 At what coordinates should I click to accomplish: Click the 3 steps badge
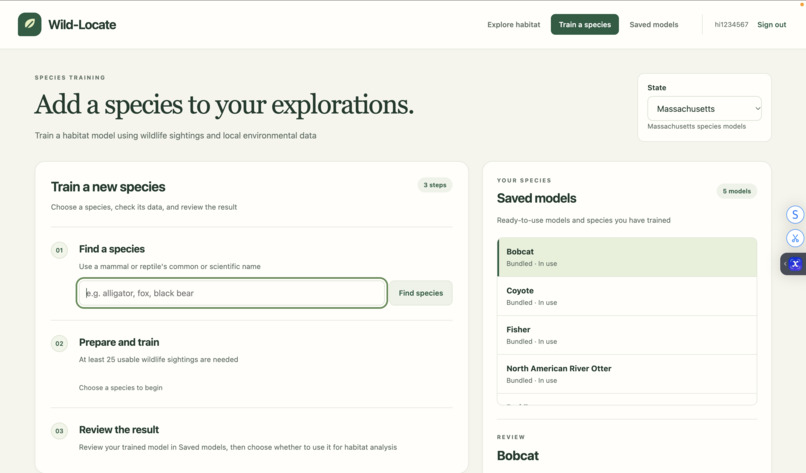click(435, 185)
